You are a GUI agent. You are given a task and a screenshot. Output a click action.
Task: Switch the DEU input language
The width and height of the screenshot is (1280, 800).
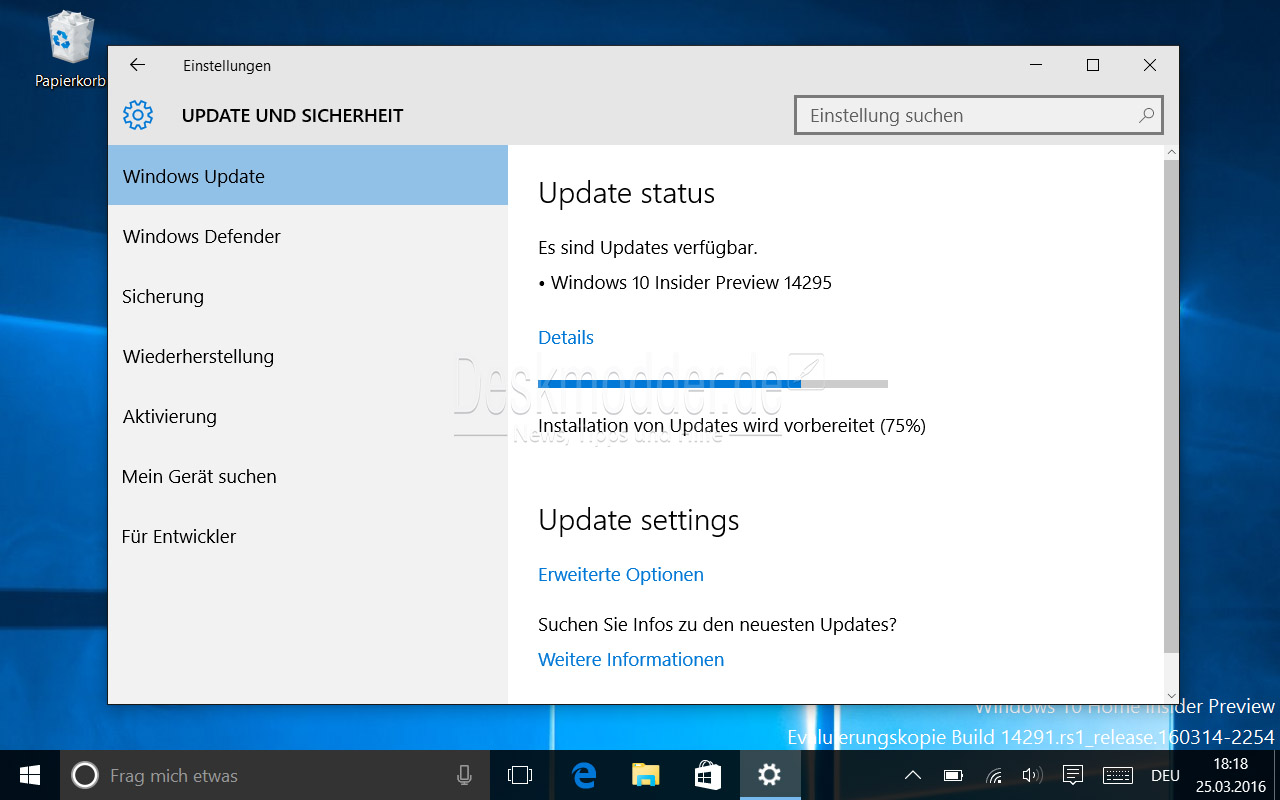coord(1165,775)
